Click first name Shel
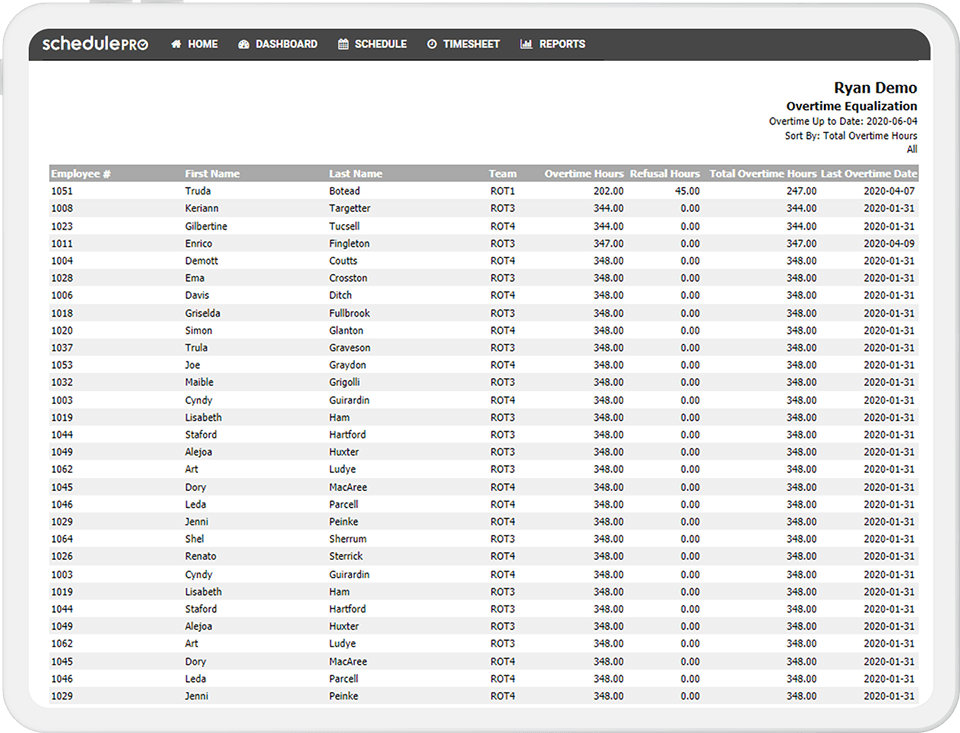The height and width of the screenshot is (733, 960). tap(195, 539)
